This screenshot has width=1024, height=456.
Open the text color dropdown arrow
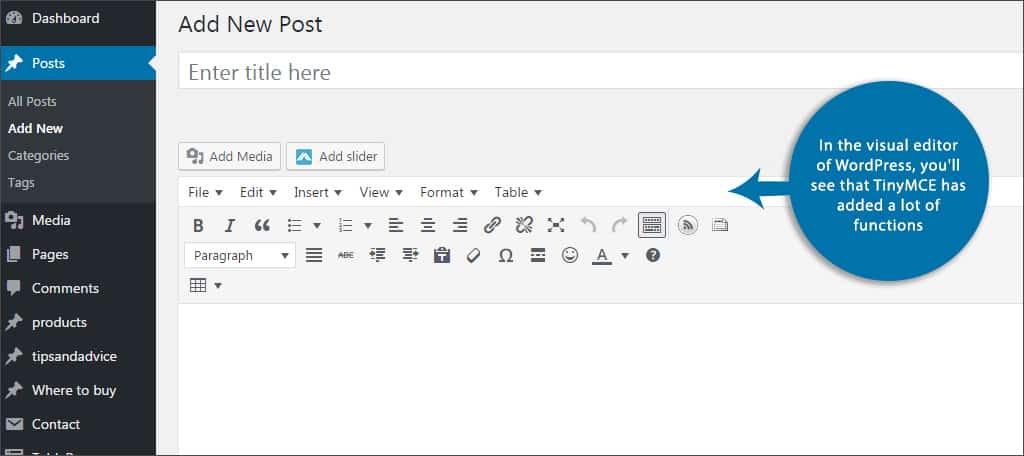[624, 256]
